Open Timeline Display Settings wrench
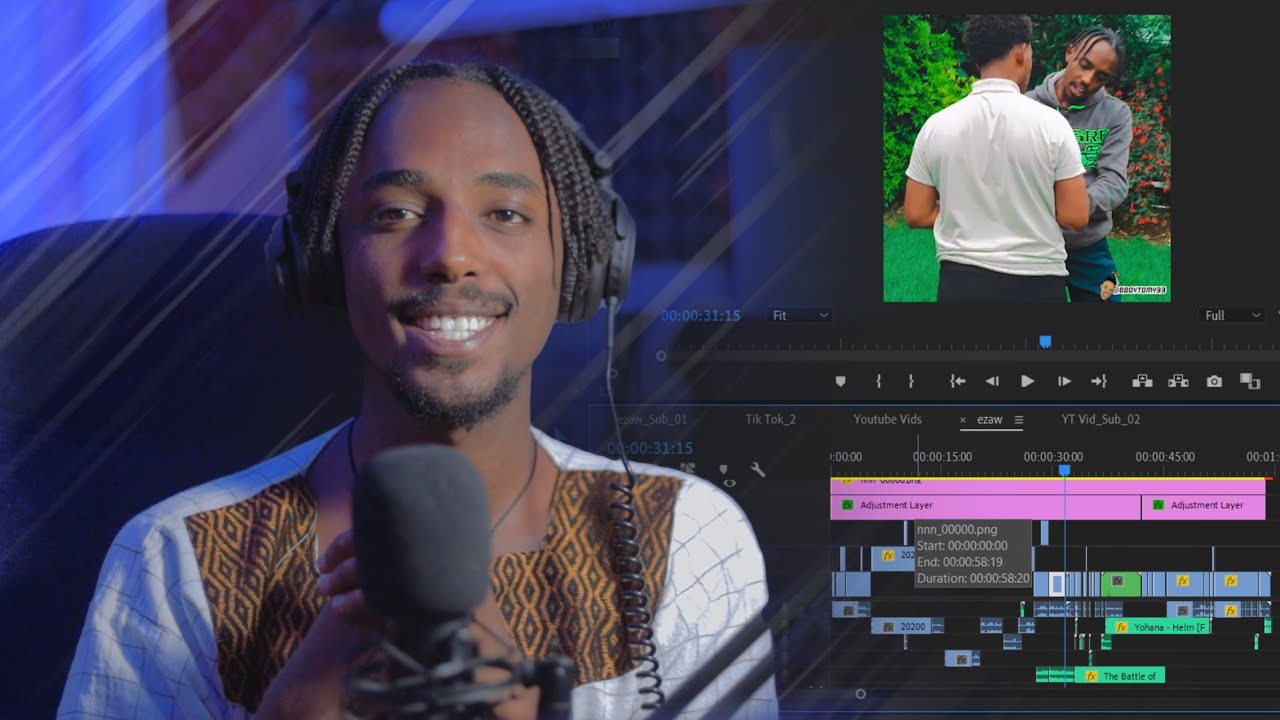This screenshot has height=720, width=1280. coord(757,470)
